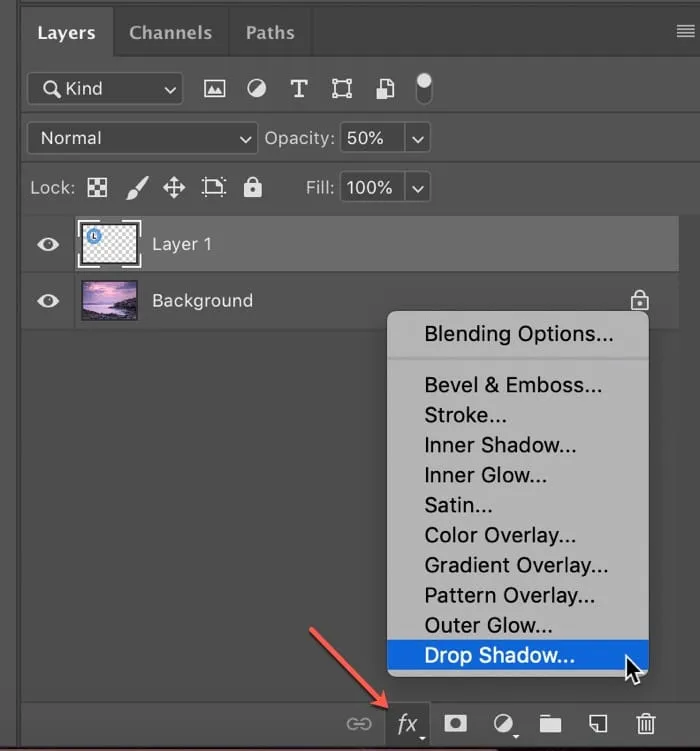Filter for pixel layers icon
The image size is (700, 751).
pos(214,88)
